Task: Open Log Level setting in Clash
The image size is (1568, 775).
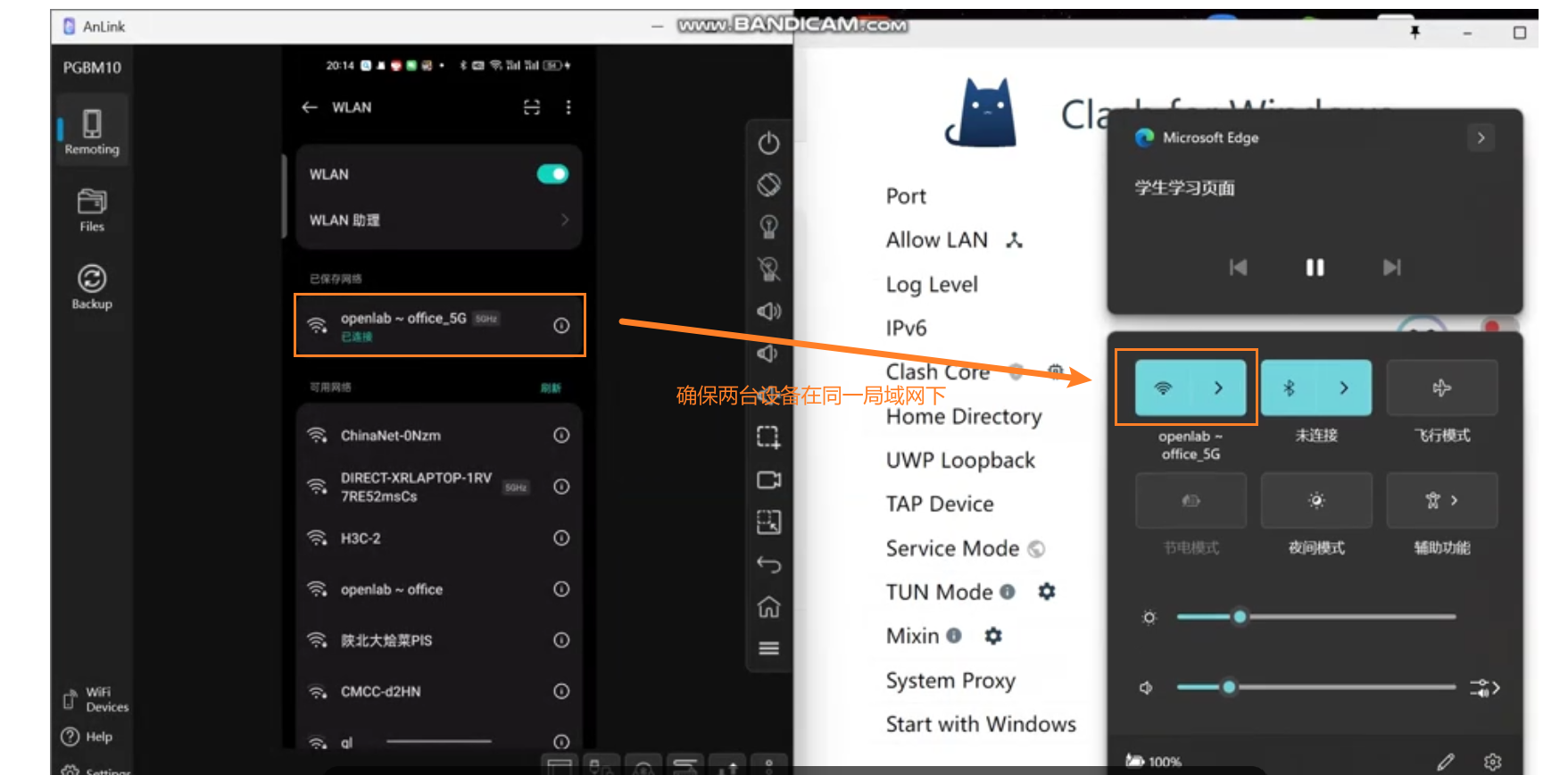Action: [x=932, y=285]
